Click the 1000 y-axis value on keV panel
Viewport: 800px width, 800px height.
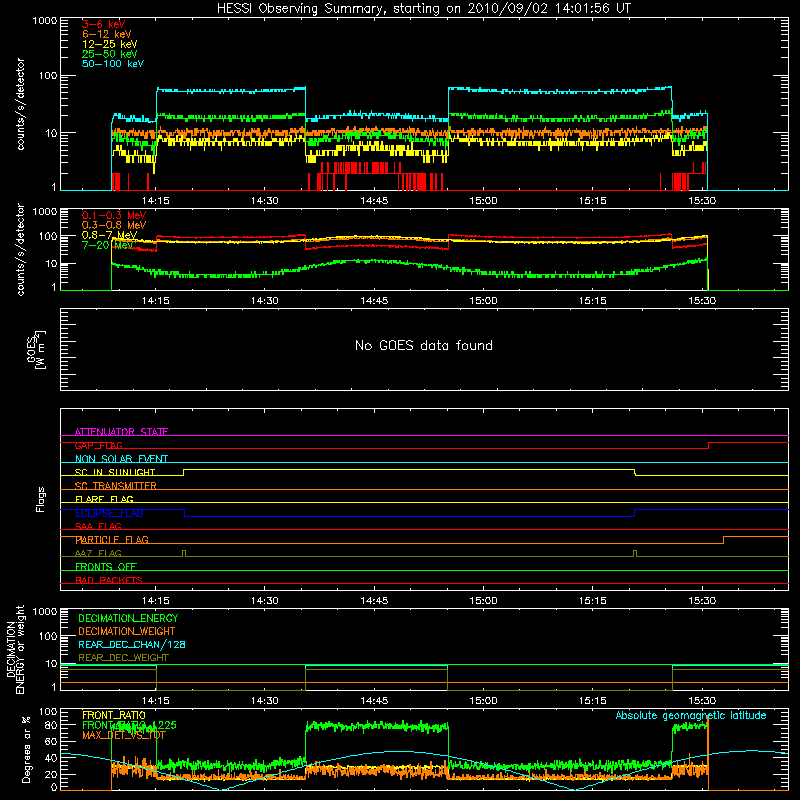coord(45,21)
